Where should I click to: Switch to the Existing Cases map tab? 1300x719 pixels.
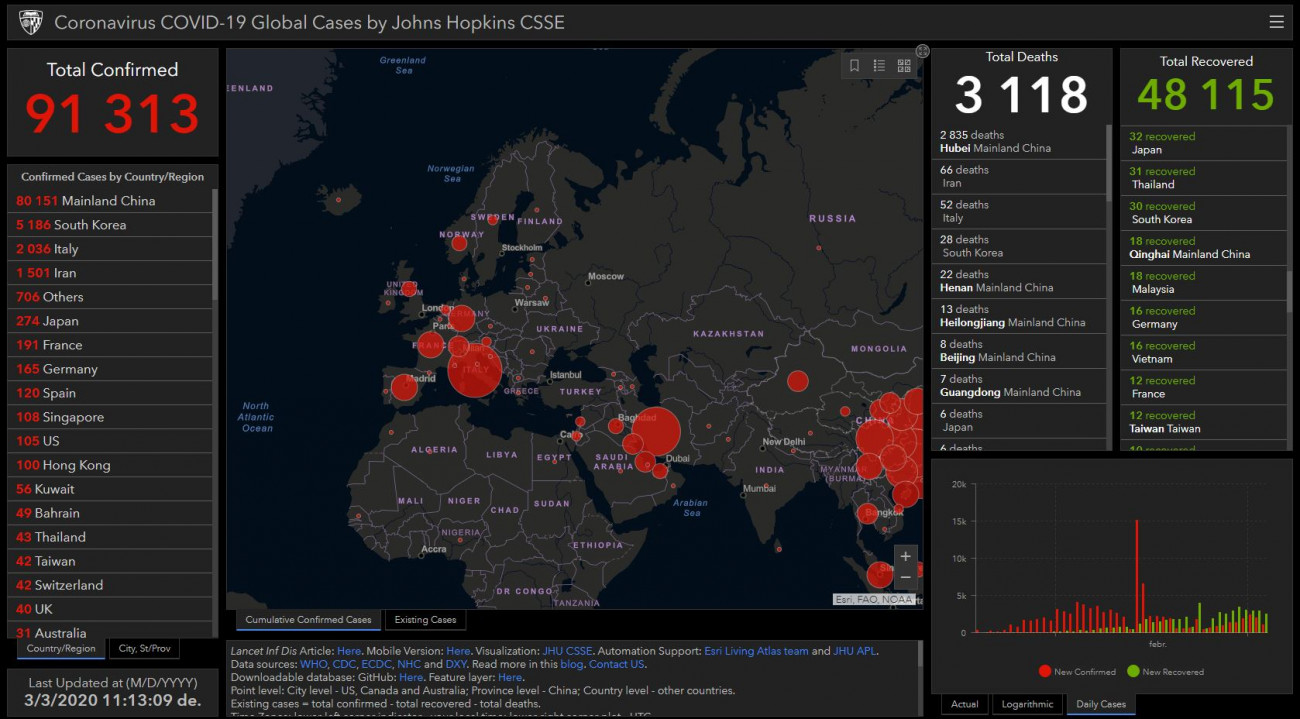tap(425, 620)
